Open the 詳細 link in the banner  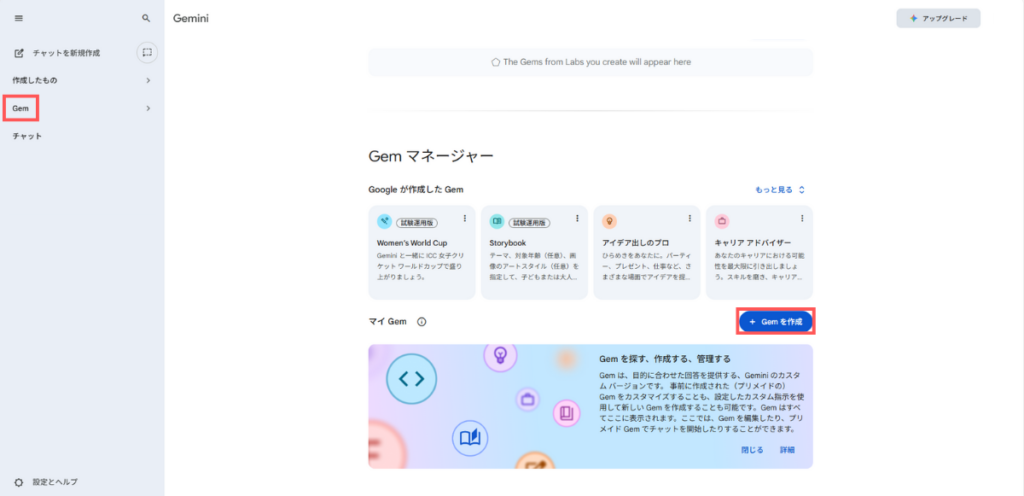pyautogui.click(x=787, y=450)
